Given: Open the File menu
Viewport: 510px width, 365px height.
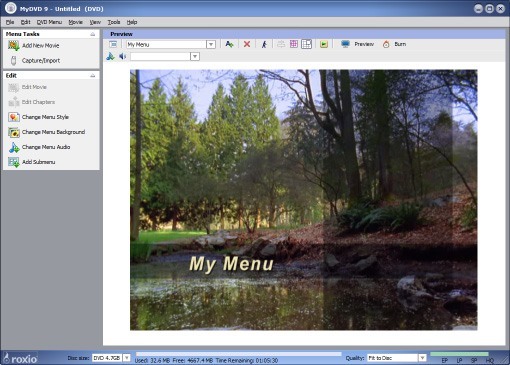Looking at the screenshot, I should tap(10, 22).
